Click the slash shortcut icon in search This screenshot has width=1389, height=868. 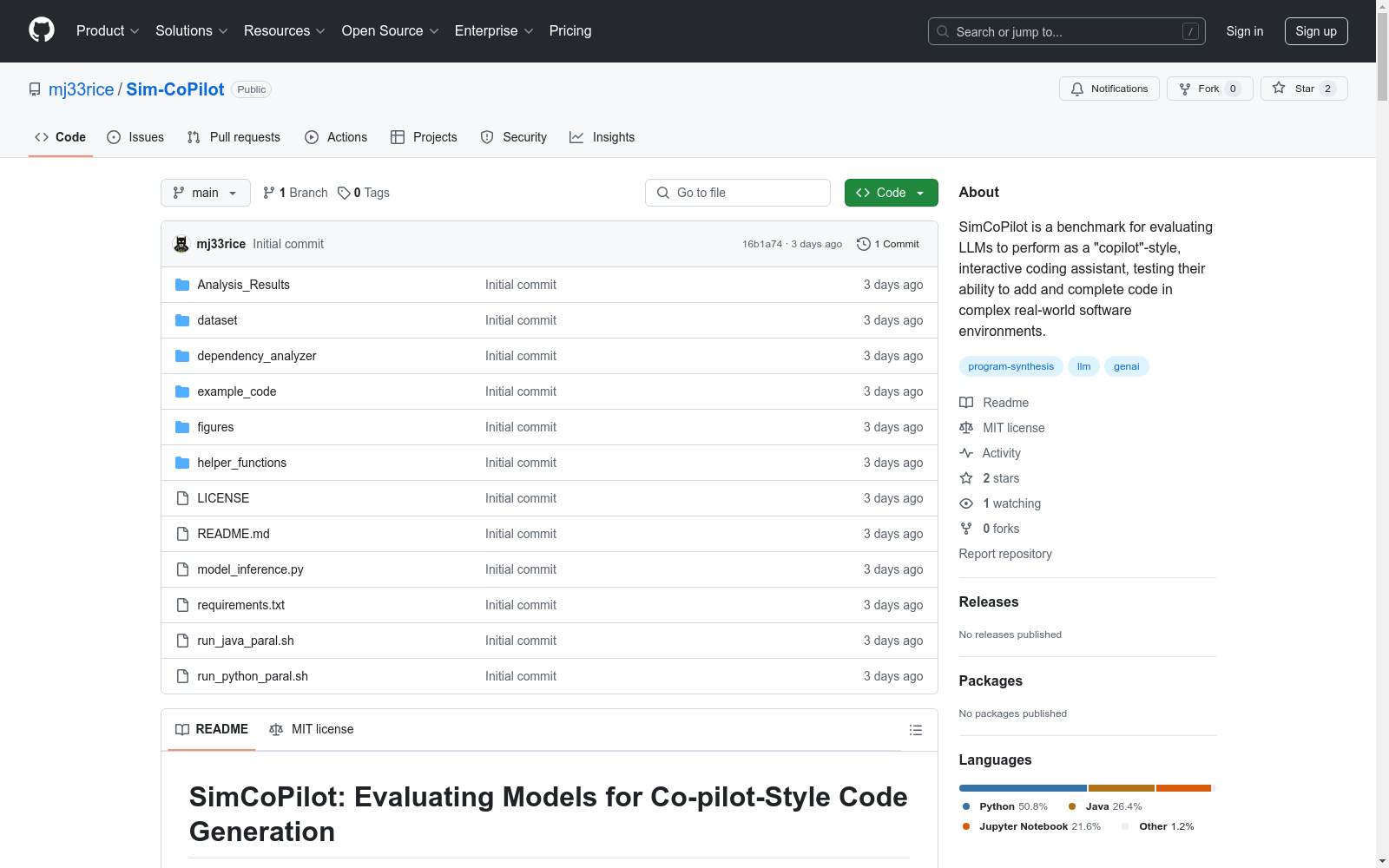[x=1190, y=31]
